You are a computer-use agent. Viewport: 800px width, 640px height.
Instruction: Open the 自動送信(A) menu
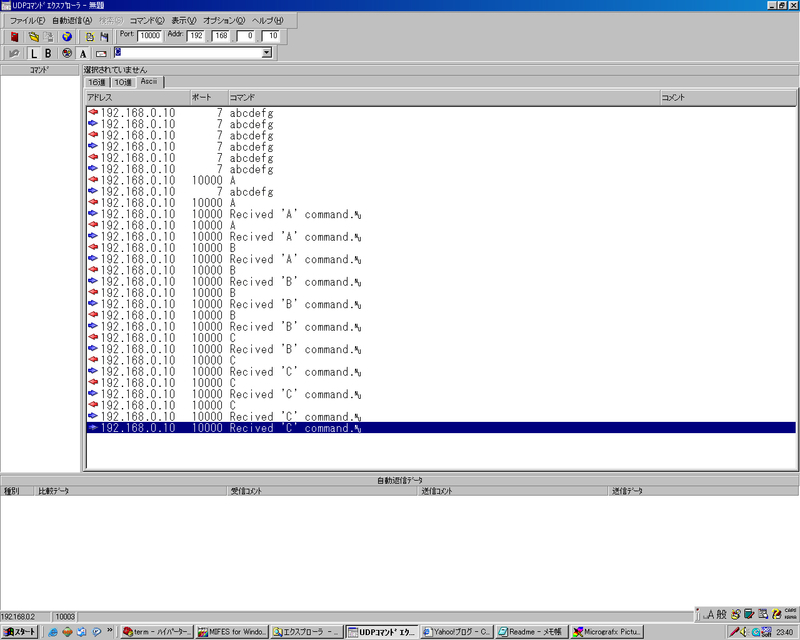[x=72, y=20]
